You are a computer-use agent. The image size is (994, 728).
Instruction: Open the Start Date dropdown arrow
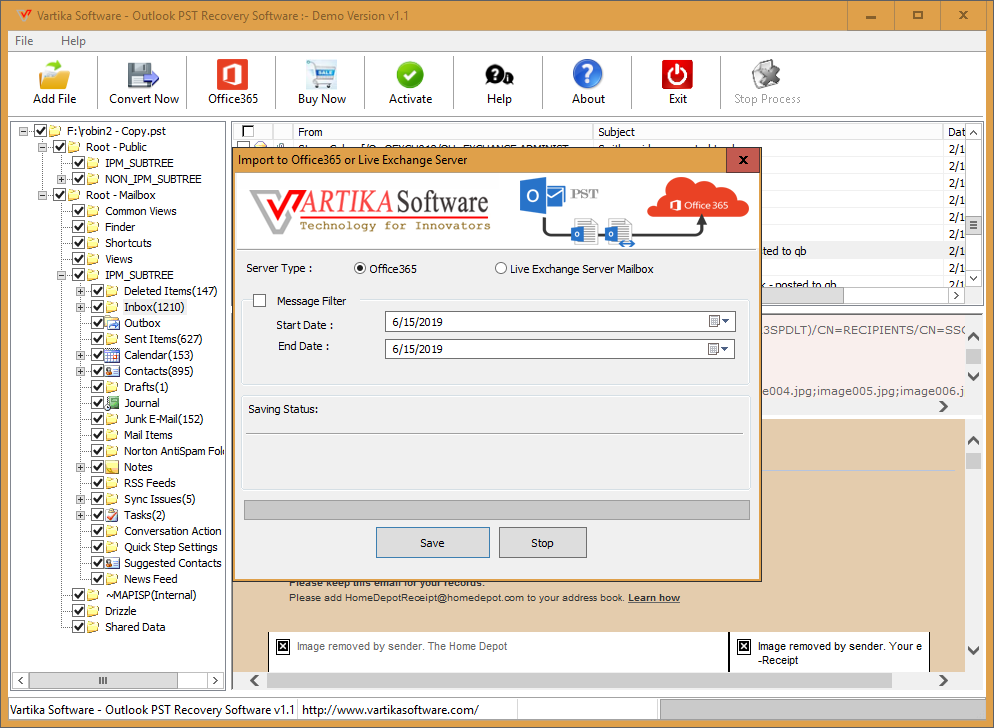click(726, 322)
